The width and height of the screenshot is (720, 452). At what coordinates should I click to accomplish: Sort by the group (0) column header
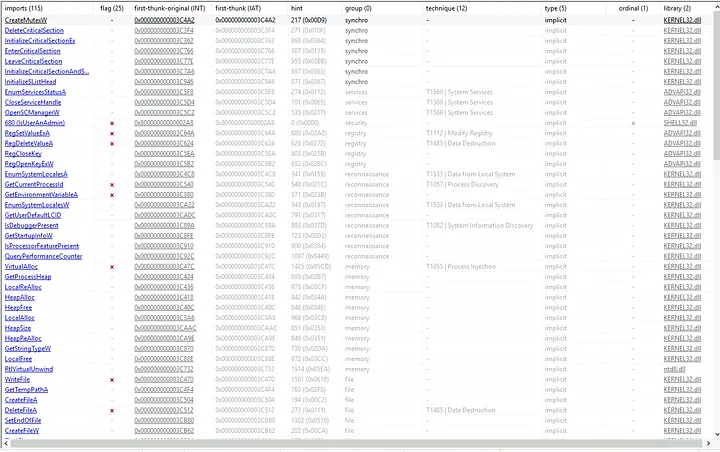[x=358, y=8]
